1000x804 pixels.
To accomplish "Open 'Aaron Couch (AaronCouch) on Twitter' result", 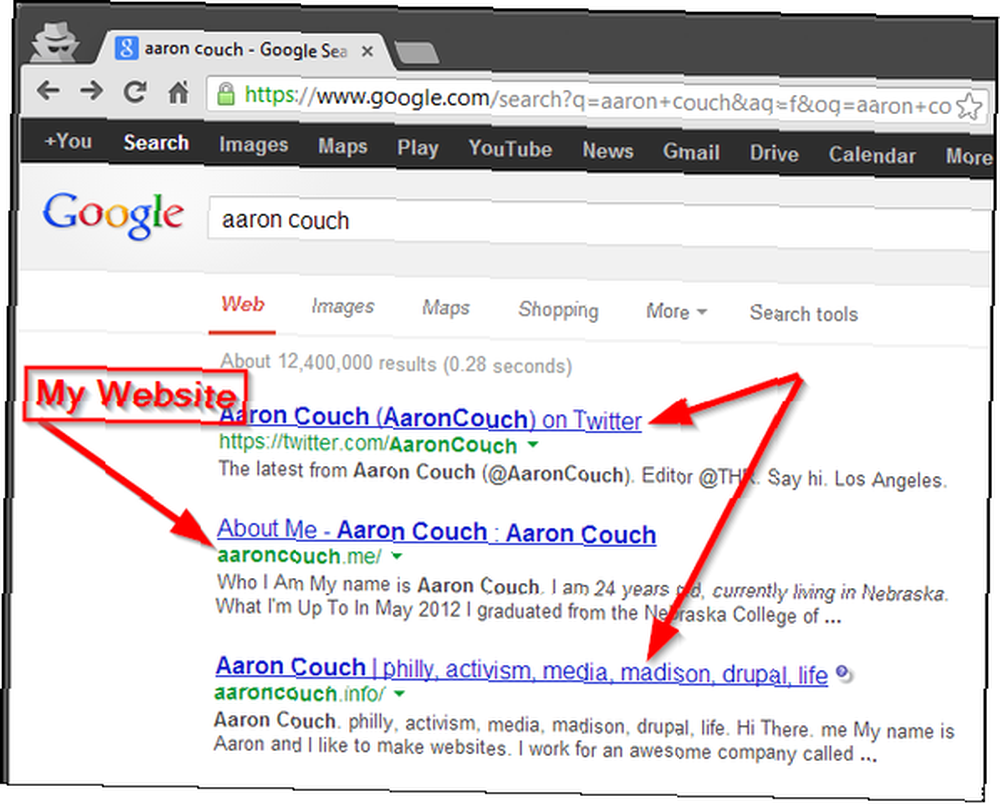I will pos(430,419).
